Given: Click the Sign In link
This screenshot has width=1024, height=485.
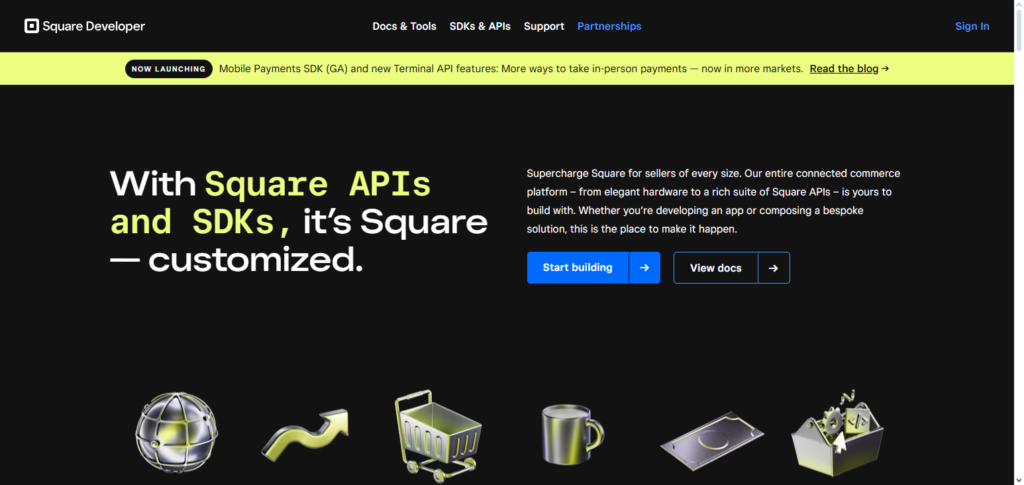Looking at the screenshot, I should [x=972, y=26].
